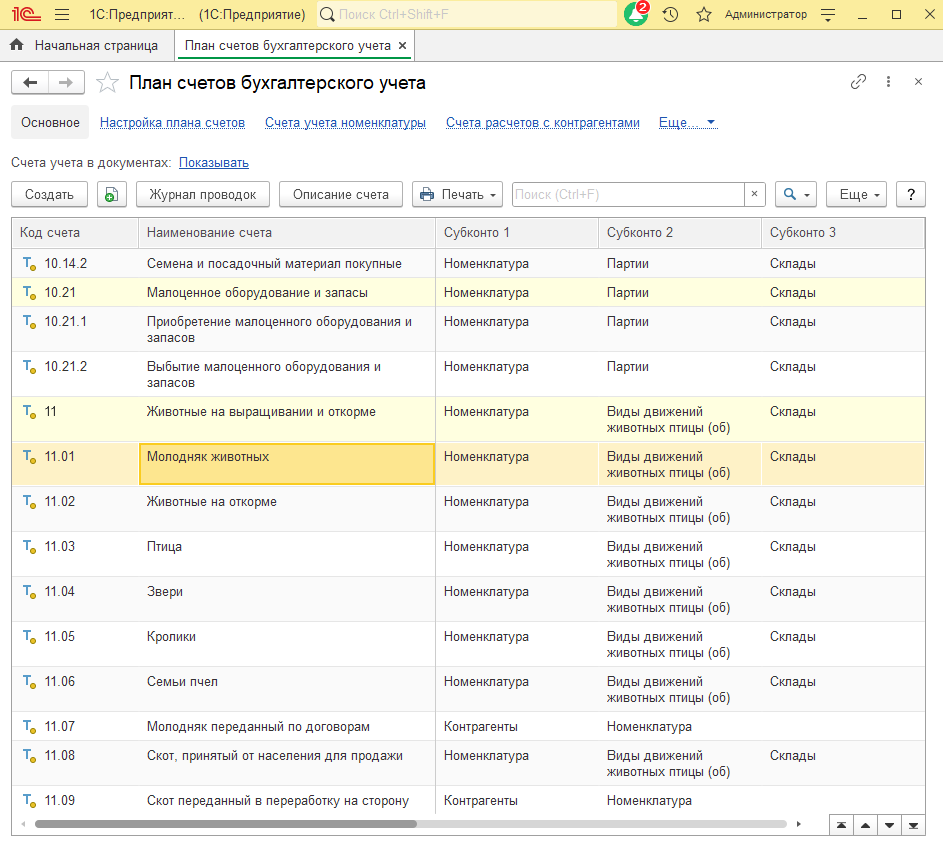Add this page to favorites star

point(108,83)
